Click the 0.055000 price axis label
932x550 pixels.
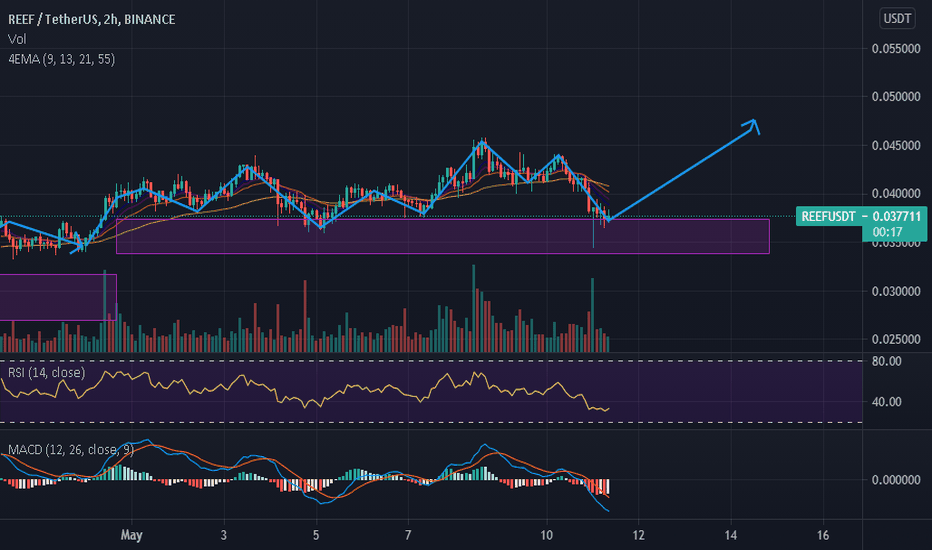(x=896, y=49)
